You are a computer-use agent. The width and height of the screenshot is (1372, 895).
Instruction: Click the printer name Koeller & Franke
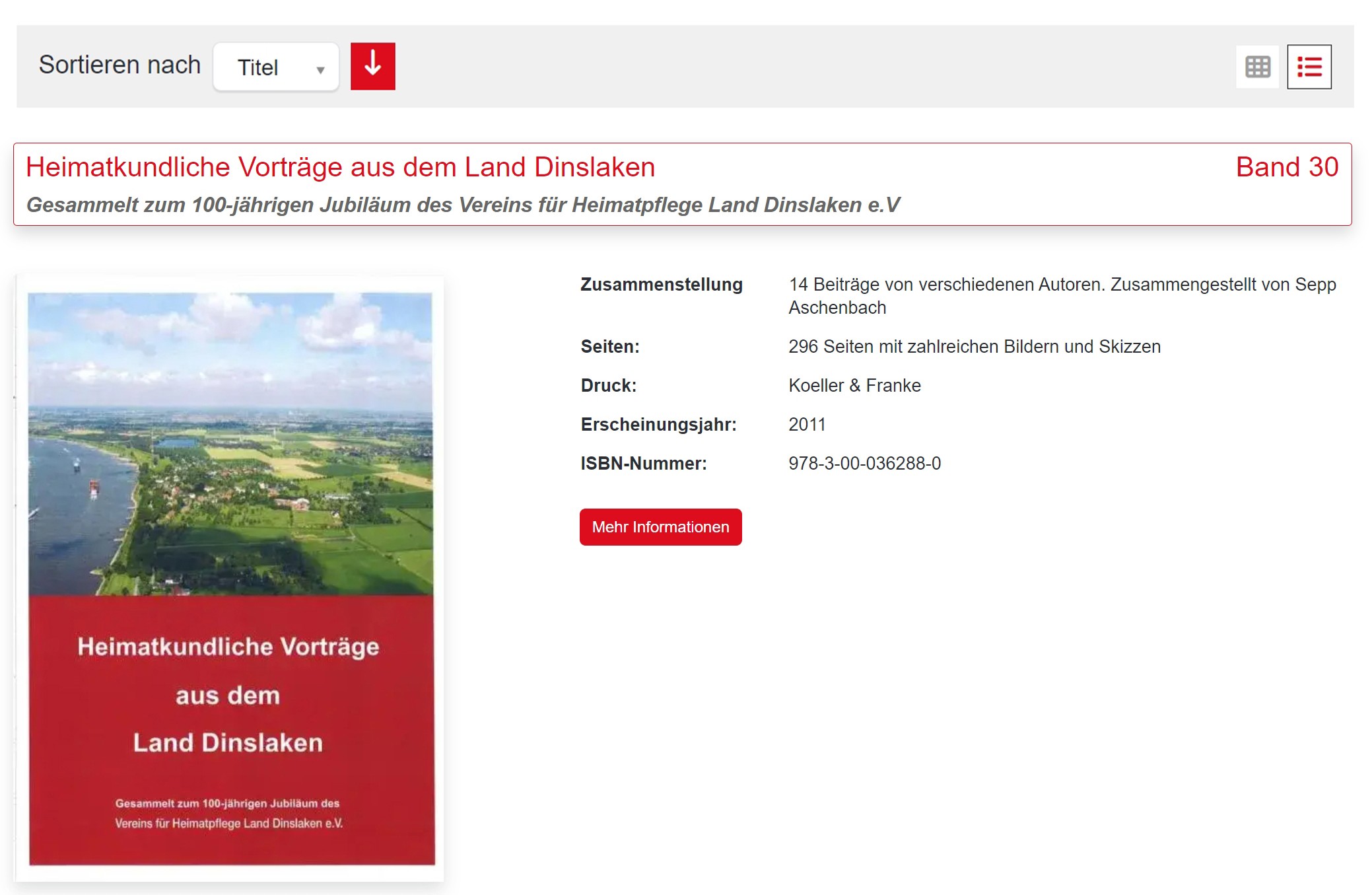[x=854, y=386]
